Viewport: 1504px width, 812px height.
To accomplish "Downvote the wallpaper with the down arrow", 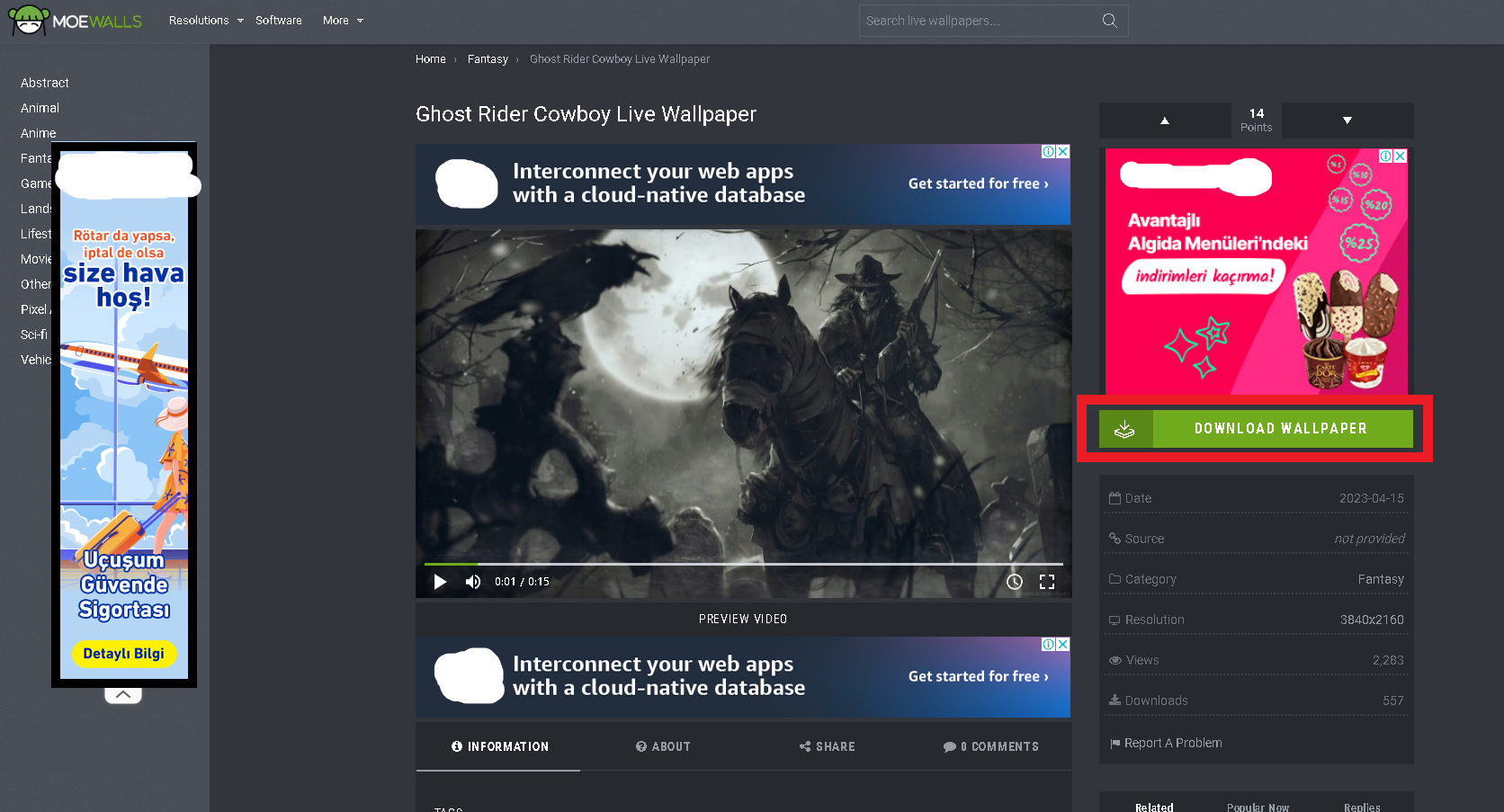I will [1347, 120].
